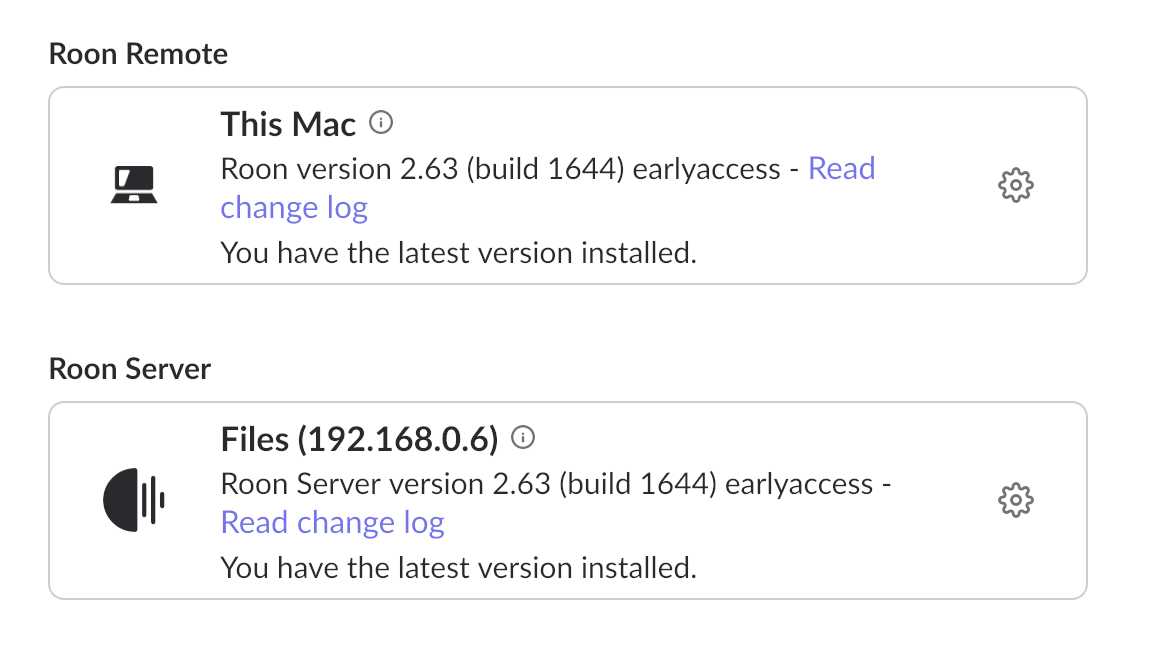
Task: Select the This Mac title text
Action: [x=288, y=125]
